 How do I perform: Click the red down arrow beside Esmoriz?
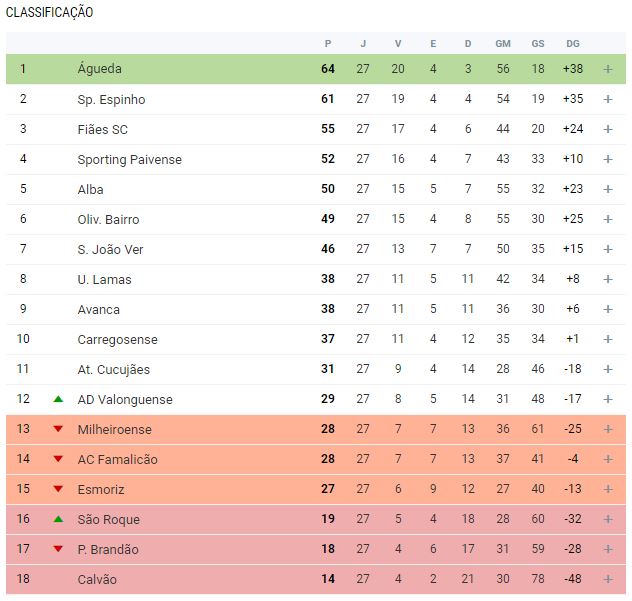coord(58,489)
